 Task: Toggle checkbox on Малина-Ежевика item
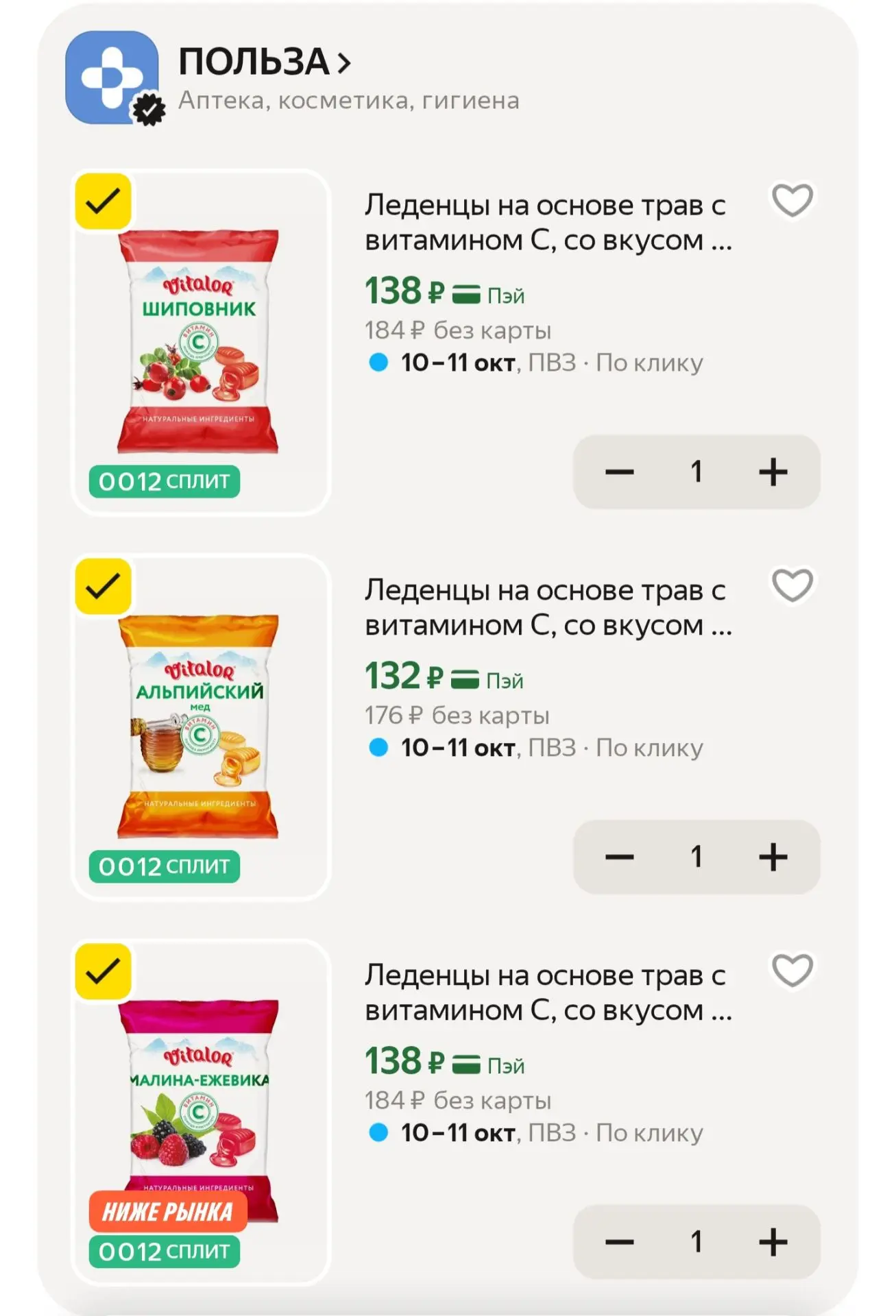point(103,972)
